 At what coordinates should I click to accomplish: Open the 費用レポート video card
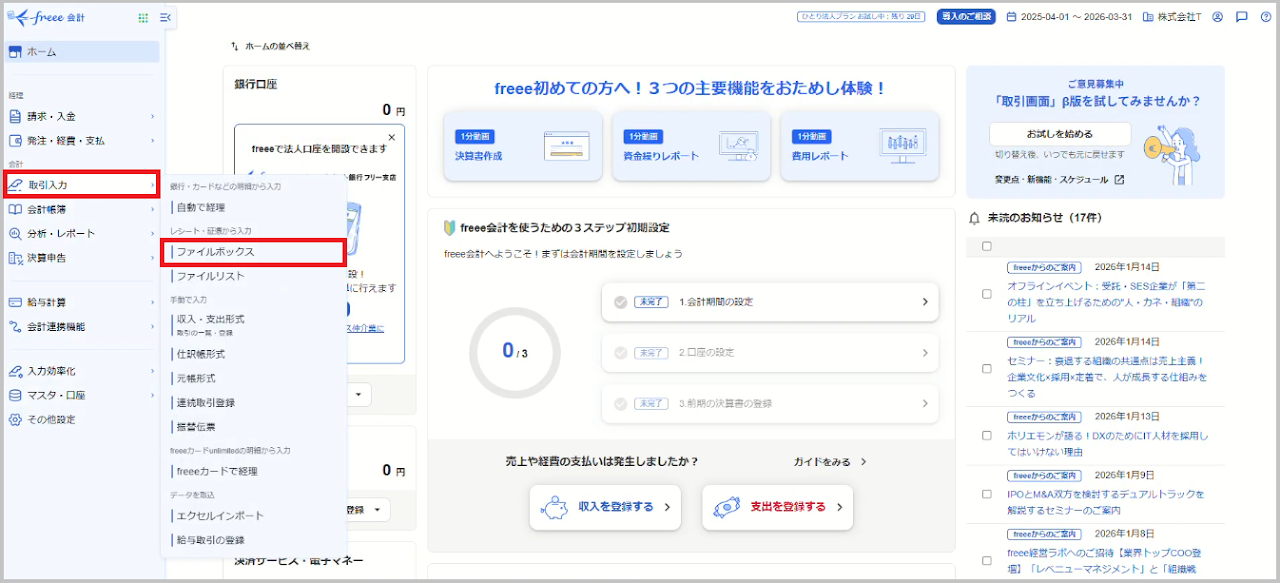859,146
